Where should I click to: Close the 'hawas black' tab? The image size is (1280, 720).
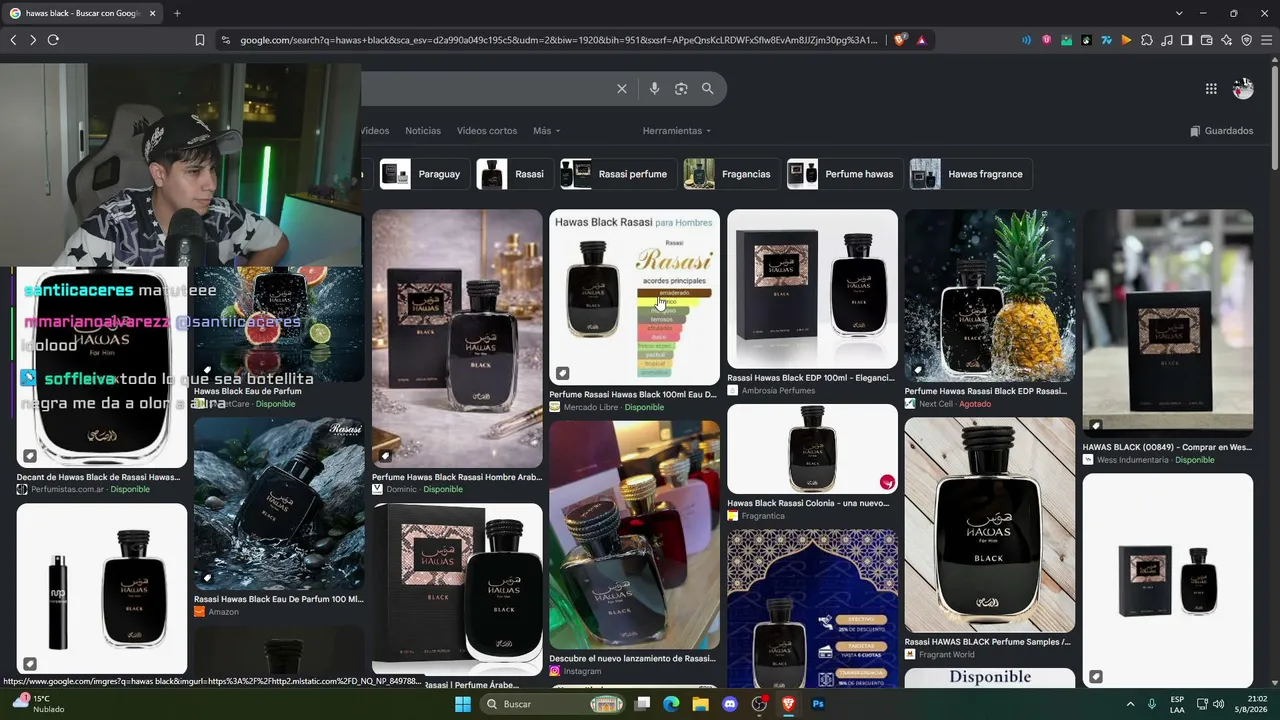[153, 13]
